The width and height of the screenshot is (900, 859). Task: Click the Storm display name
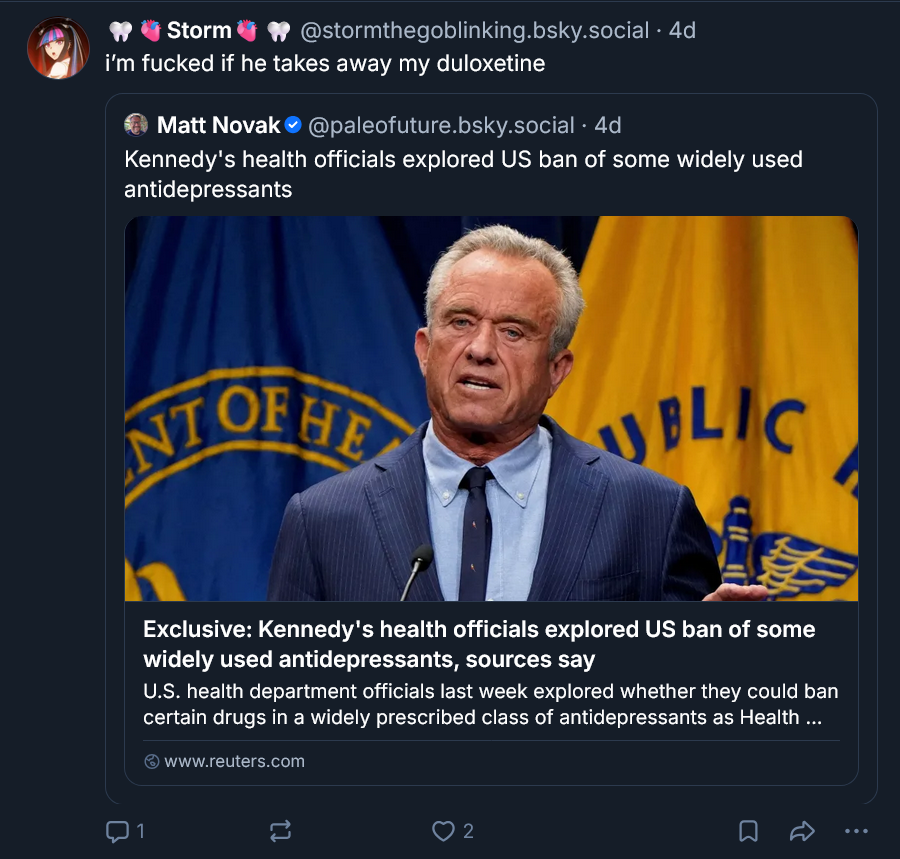199,30
